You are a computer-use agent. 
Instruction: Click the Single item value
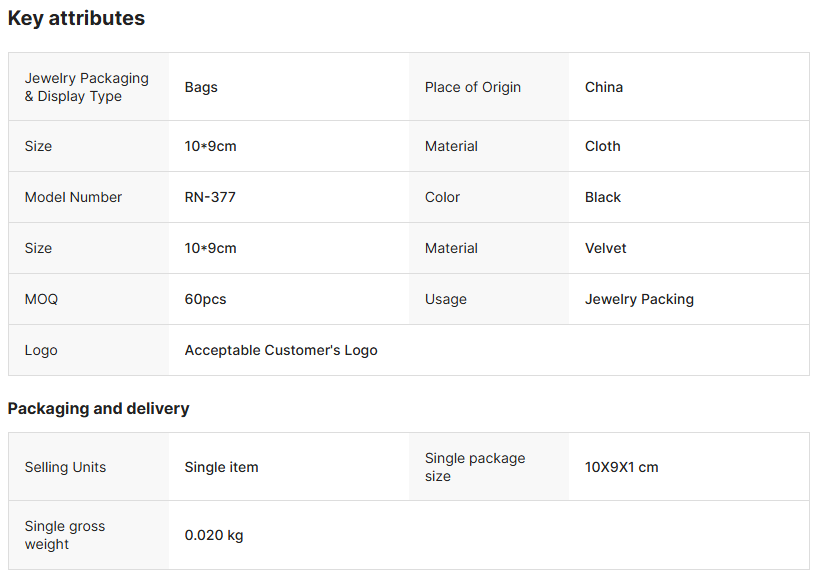[x=221, y=467]
